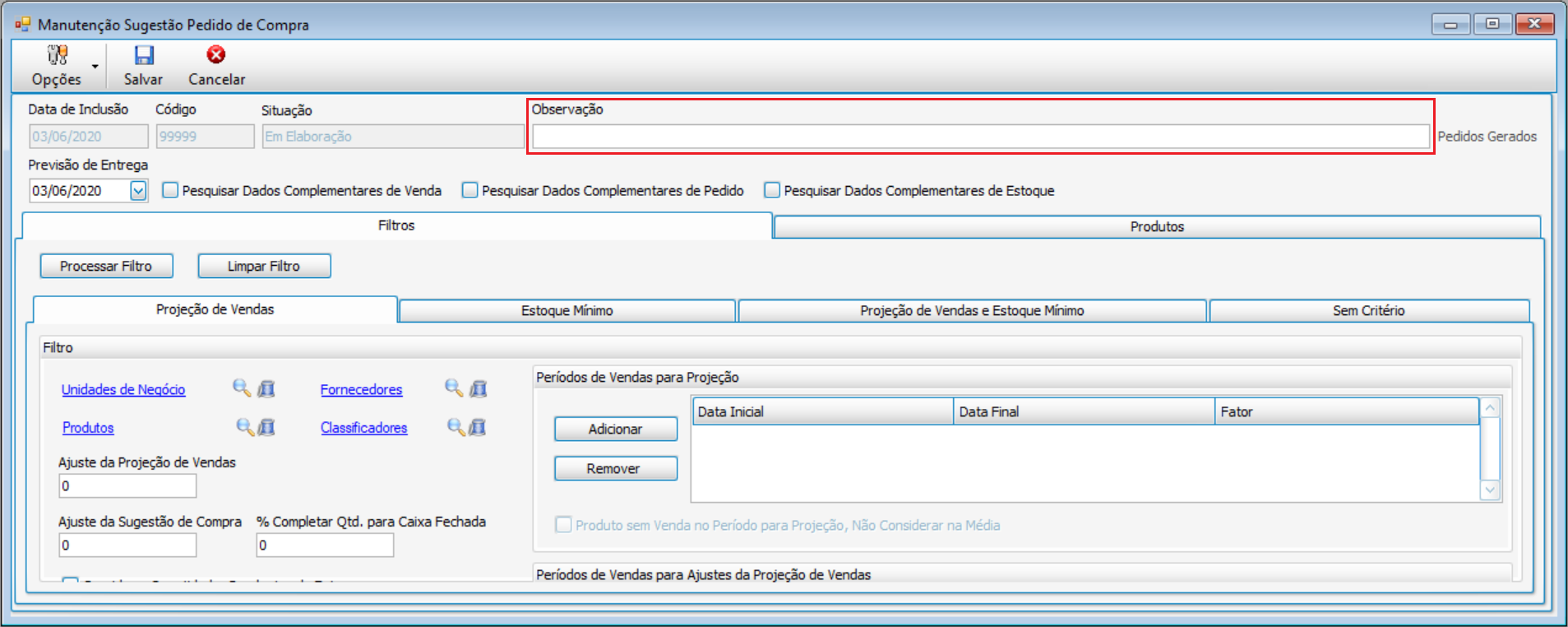Open the Sem Critério tab

tap(1369, 311)
